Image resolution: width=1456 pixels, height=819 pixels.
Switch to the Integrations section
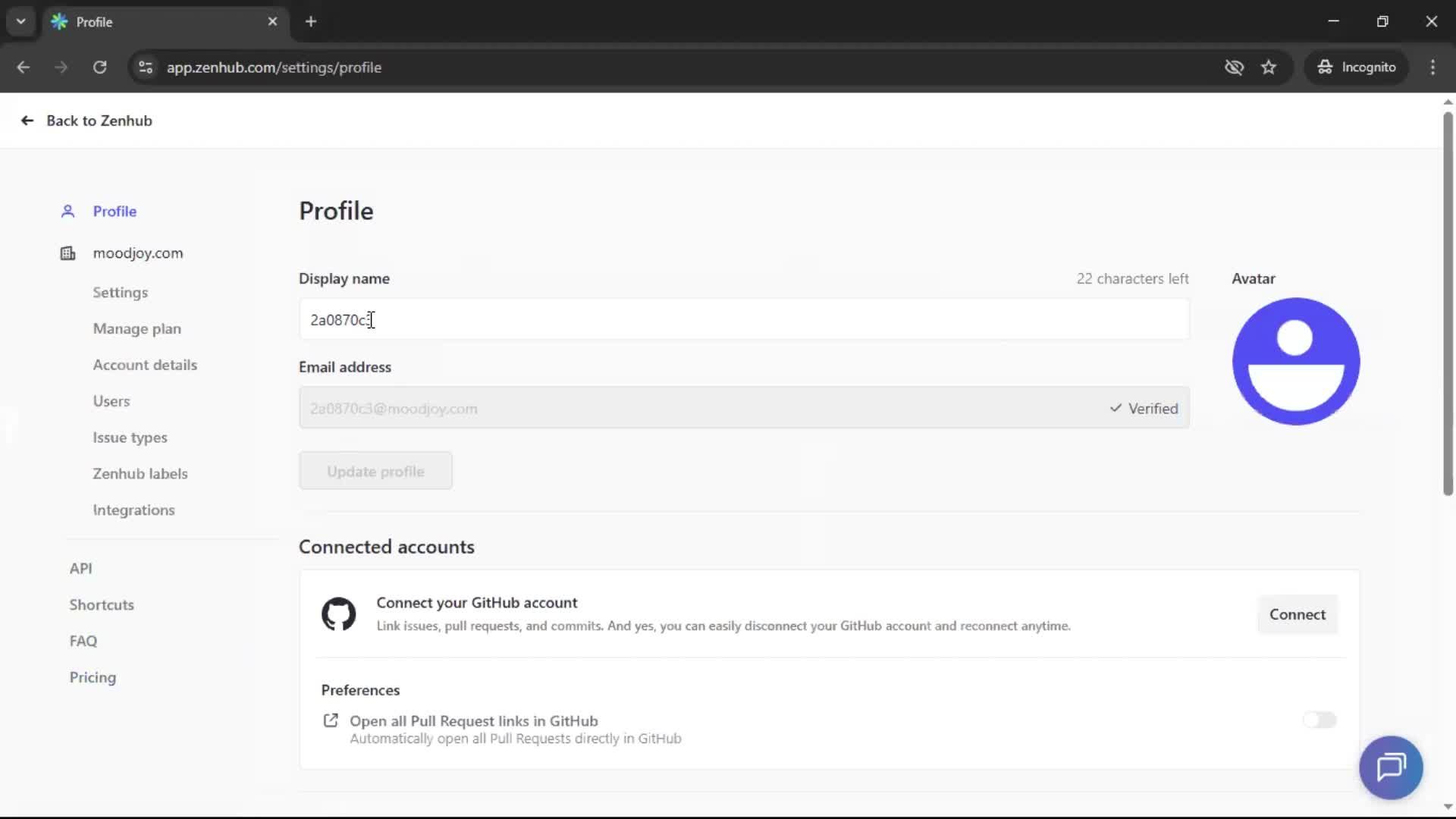coord(133,510)
